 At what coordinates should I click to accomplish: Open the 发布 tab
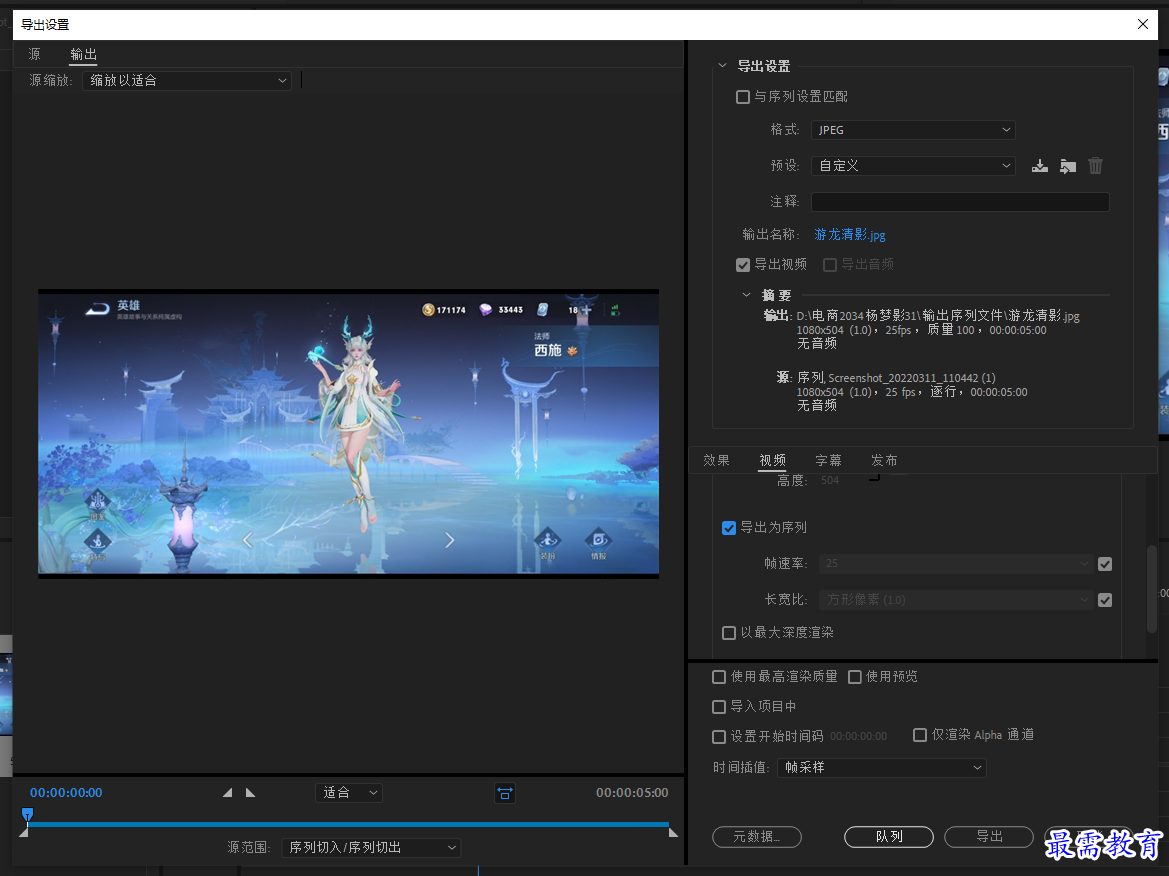click(x=884, y=460)
